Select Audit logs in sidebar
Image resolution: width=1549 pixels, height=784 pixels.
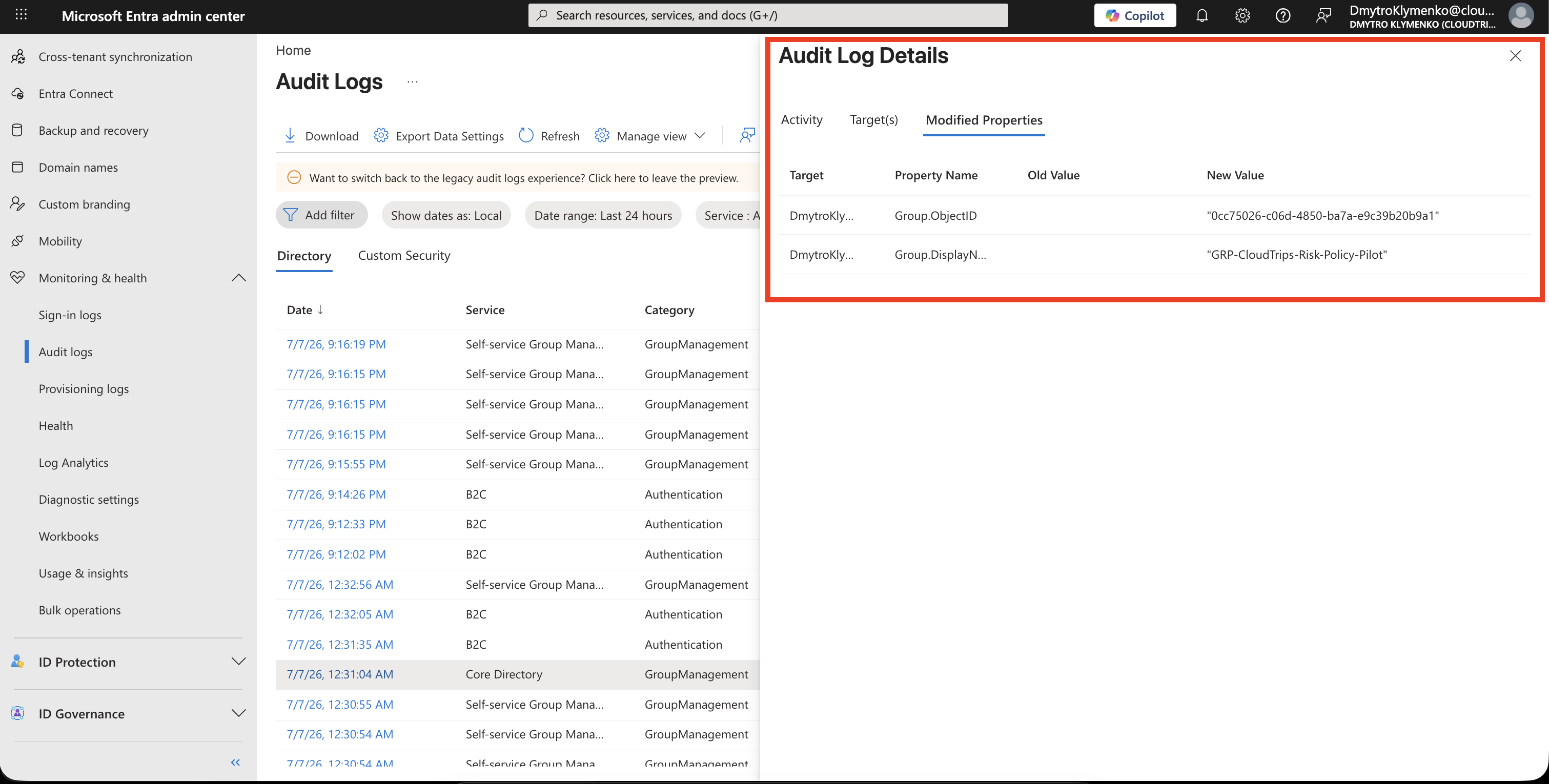pos(66,352)
